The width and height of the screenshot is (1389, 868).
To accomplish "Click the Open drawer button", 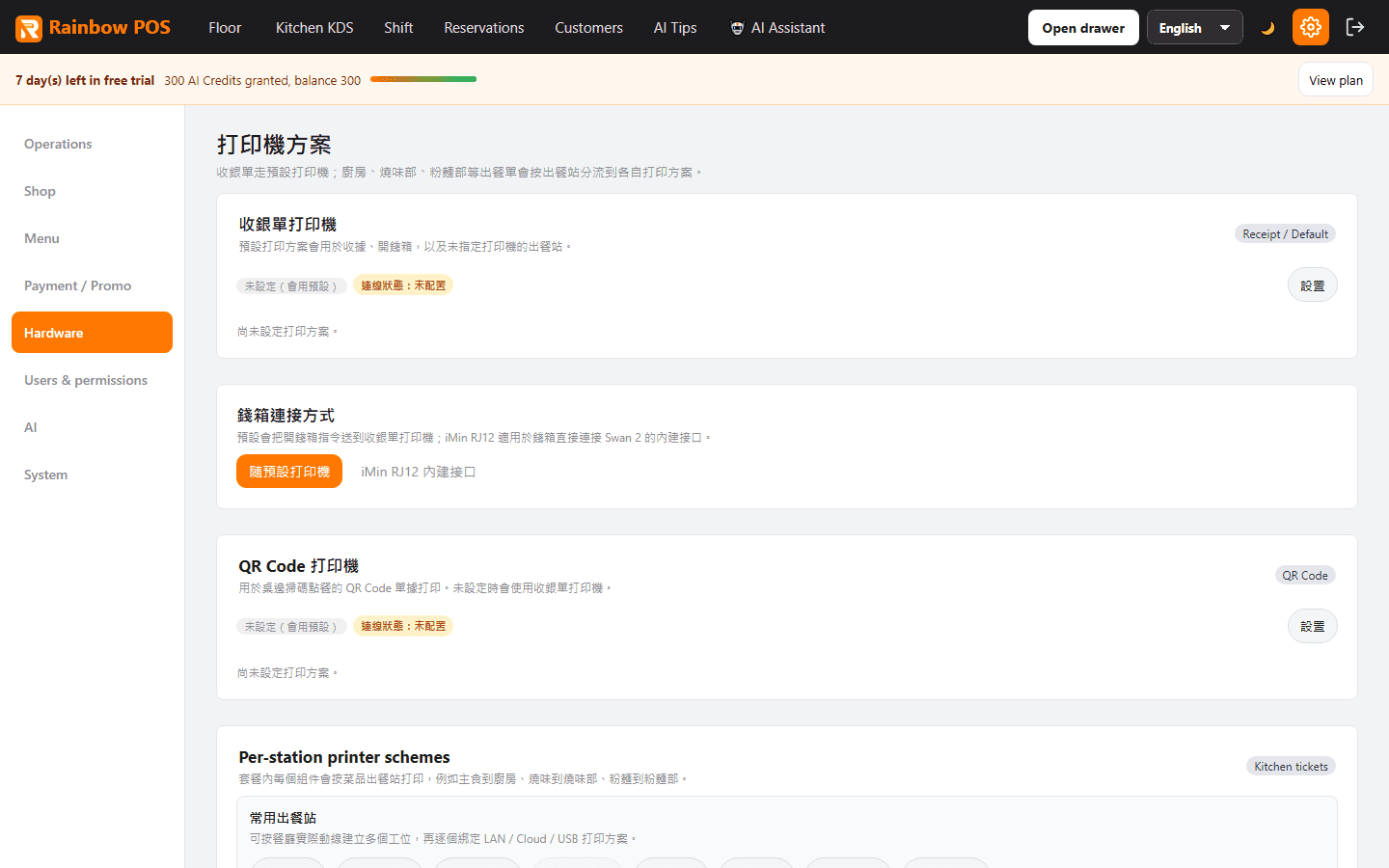I will (1083, 28).
